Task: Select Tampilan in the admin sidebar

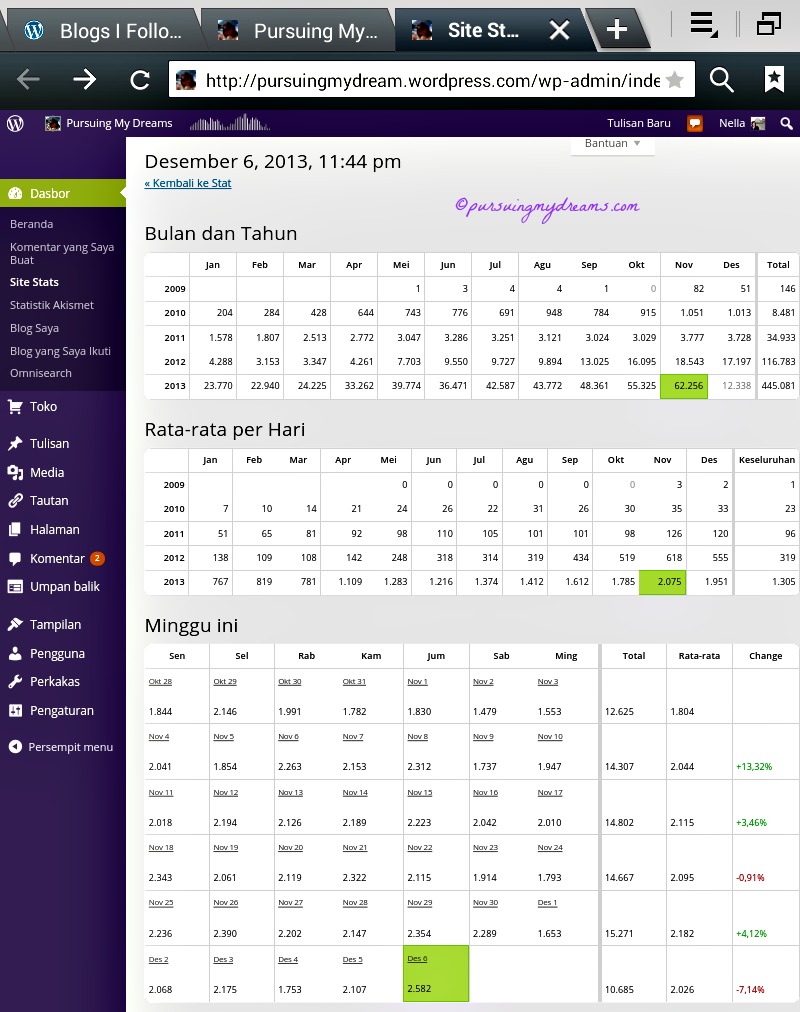Action: pyautogui.click(x=55, y=624)
